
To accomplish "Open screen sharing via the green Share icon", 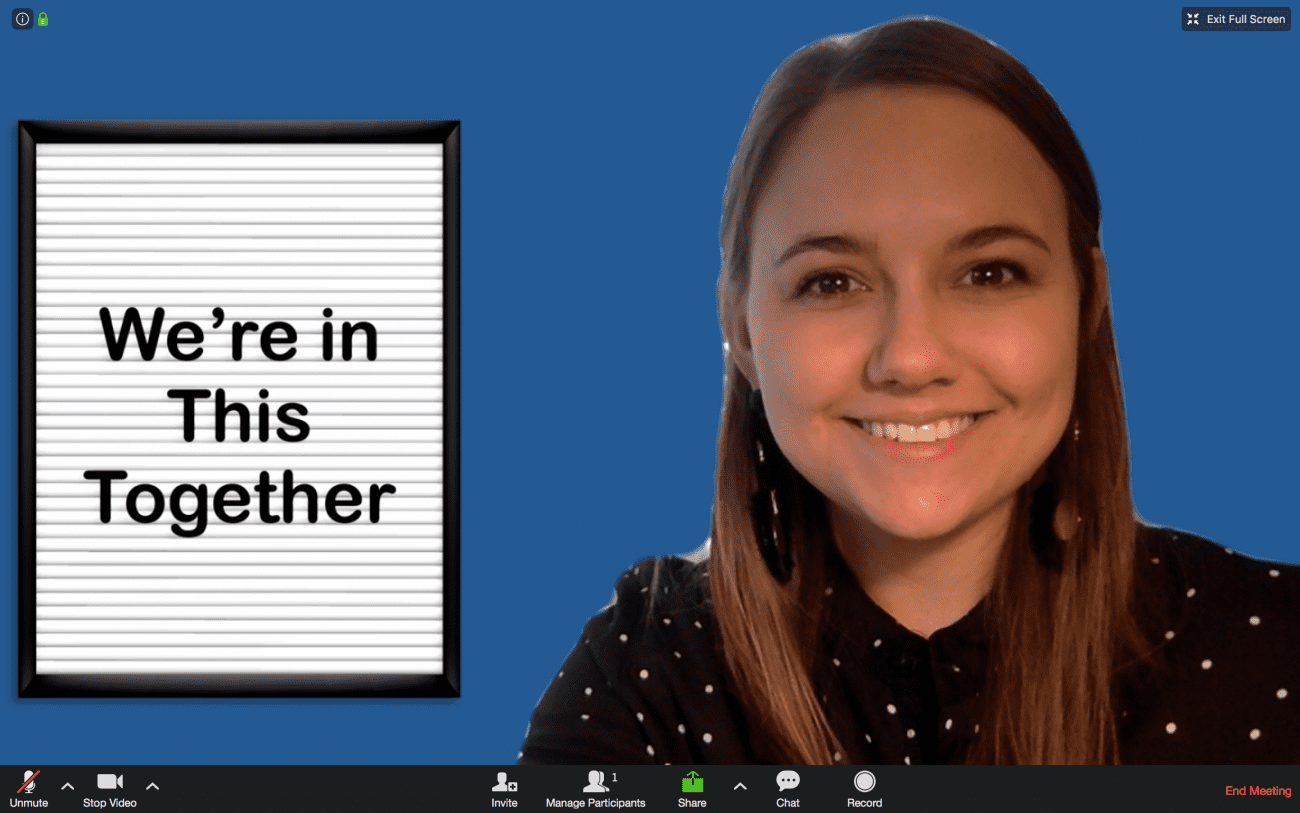I will [x=691, y=780].
